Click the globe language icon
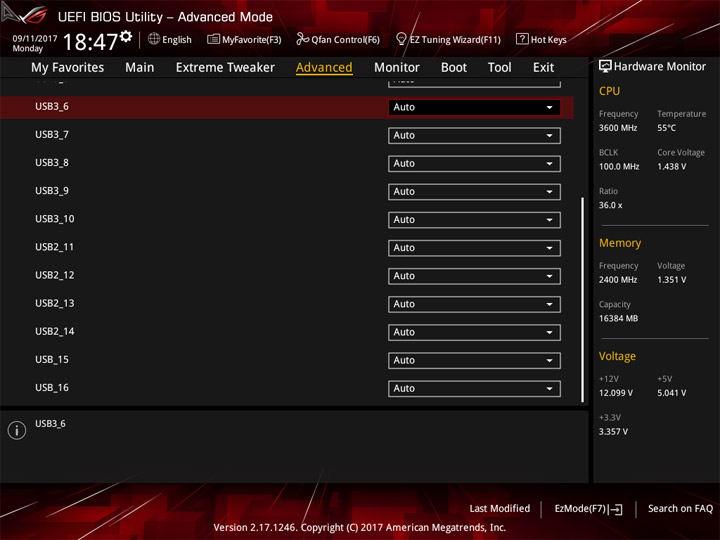Image resolution: width=720 pixels, height=540 pixels. 154,39
